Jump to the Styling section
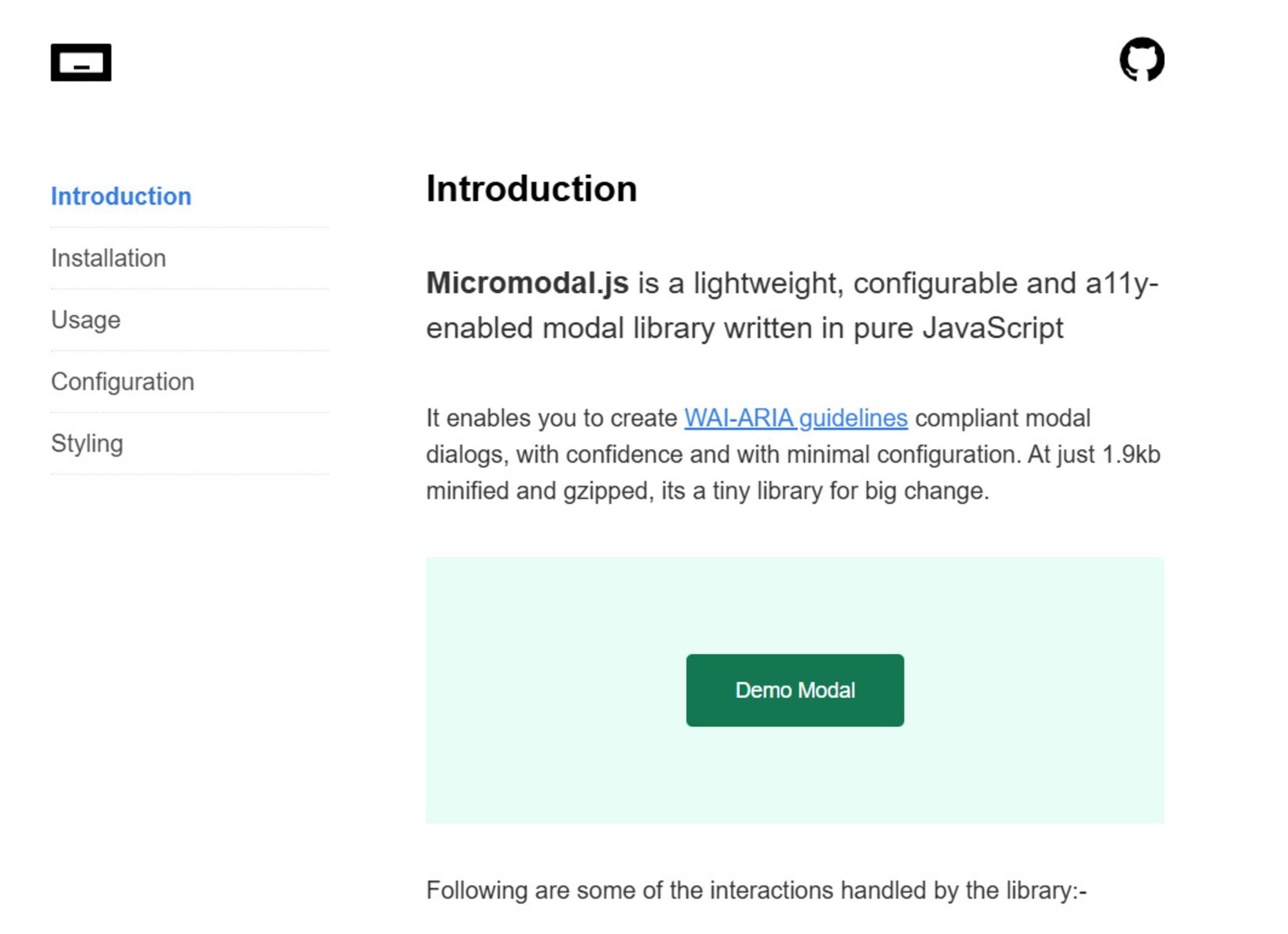 [x=87, y=444]
